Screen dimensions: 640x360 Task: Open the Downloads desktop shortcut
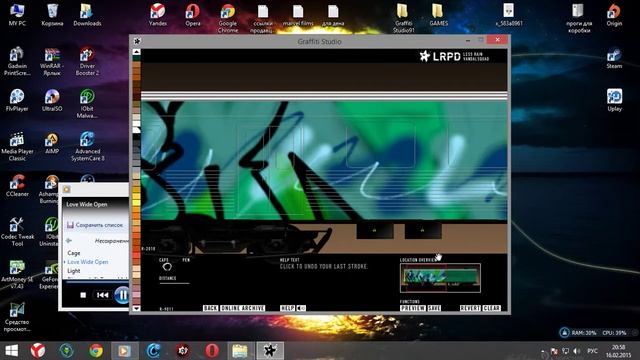pos(87,15)
